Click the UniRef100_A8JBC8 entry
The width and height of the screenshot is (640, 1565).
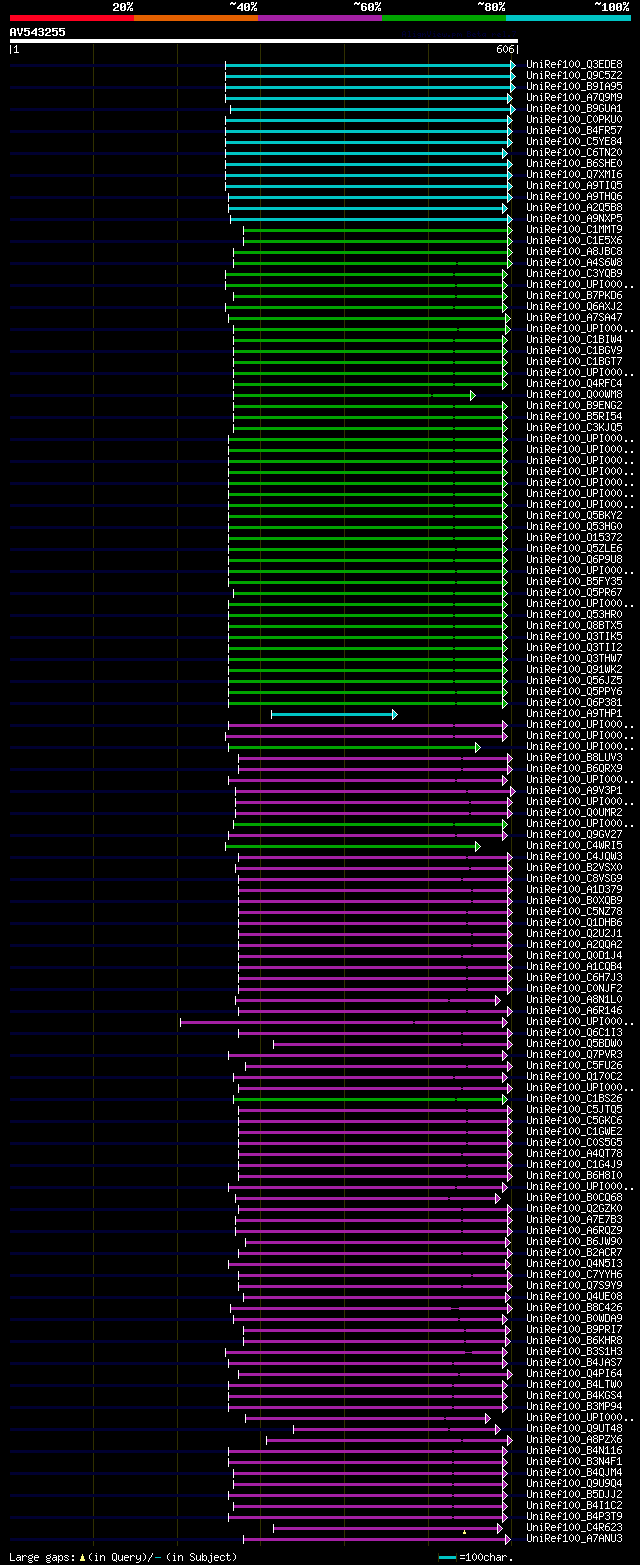(574, 251)
